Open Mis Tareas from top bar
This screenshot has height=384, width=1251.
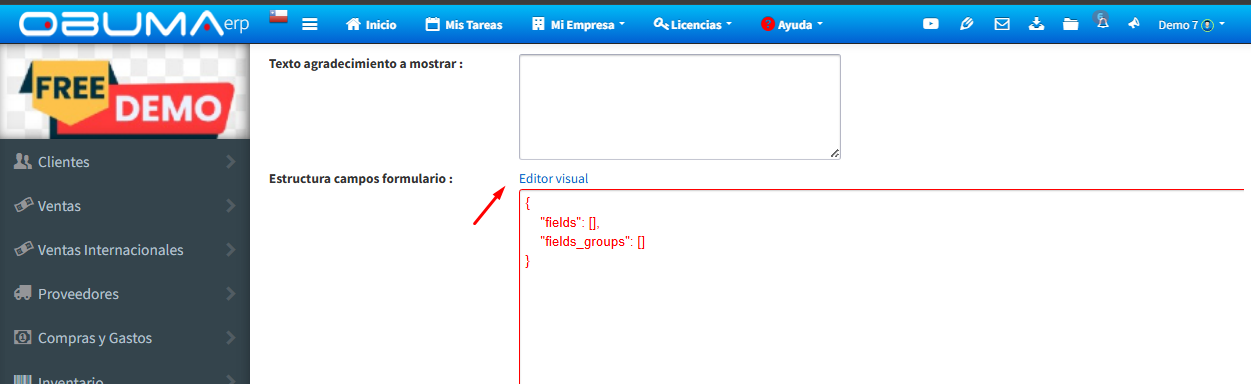(464, 25)
